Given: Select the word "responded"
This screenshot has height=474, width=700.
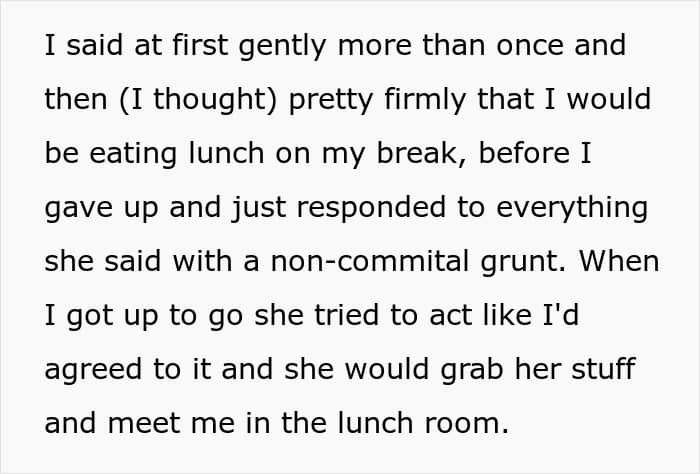Looking at the screenshot, I should tap(371, 209).
